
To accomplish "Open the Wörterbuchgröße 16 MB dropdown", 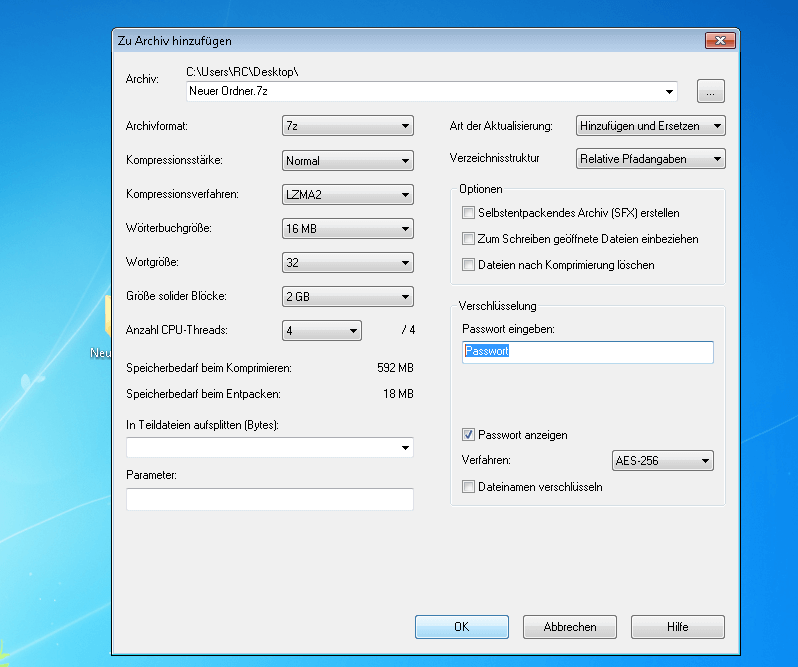I will 347,229.
